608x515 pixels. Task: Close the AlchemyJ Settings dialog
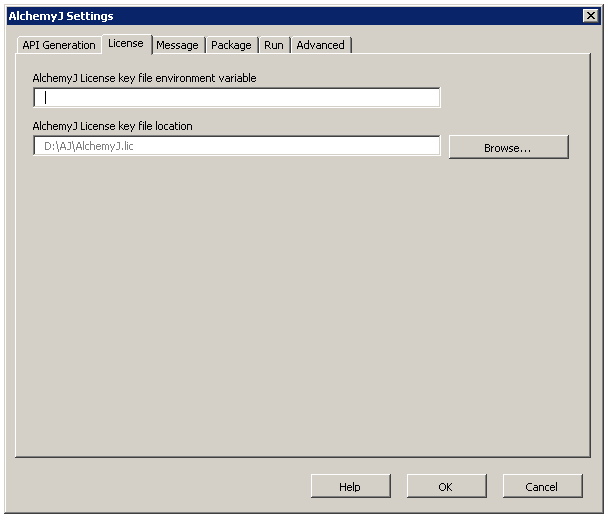point(590,16)
